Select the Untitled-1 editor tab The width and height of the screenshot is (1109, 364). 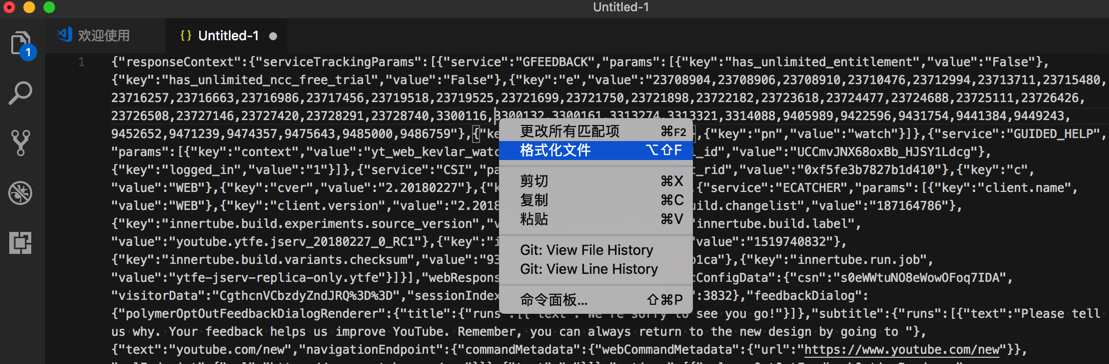tap(228, 35)
